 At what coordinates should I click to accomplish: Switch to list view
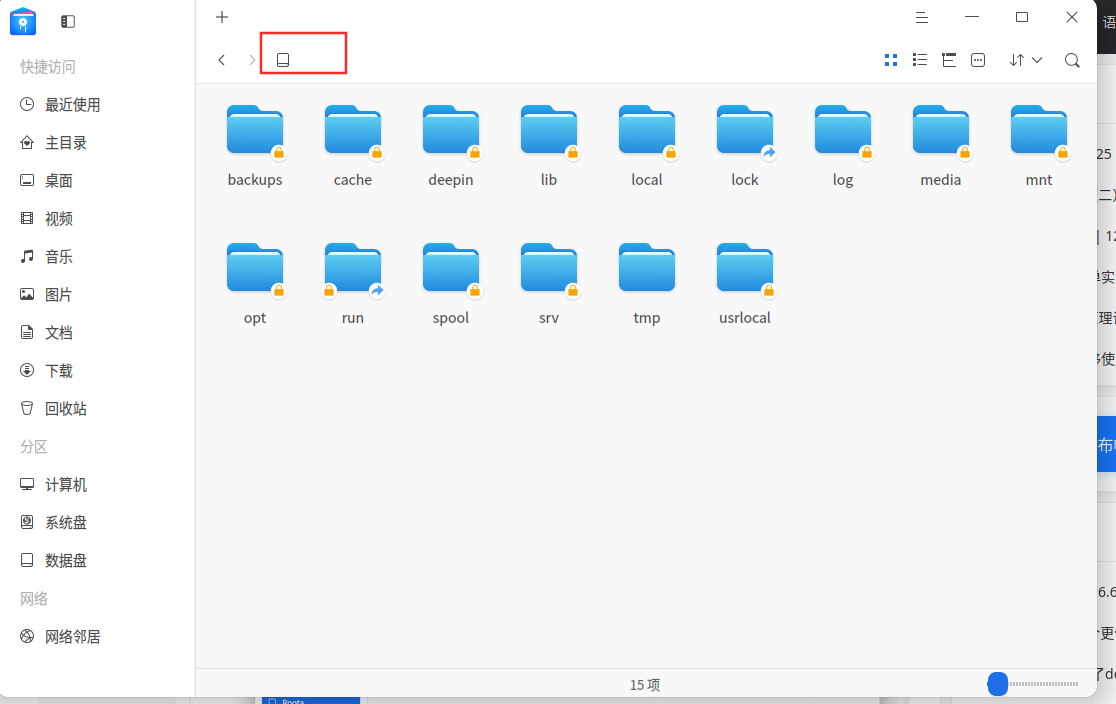[920, 60]
